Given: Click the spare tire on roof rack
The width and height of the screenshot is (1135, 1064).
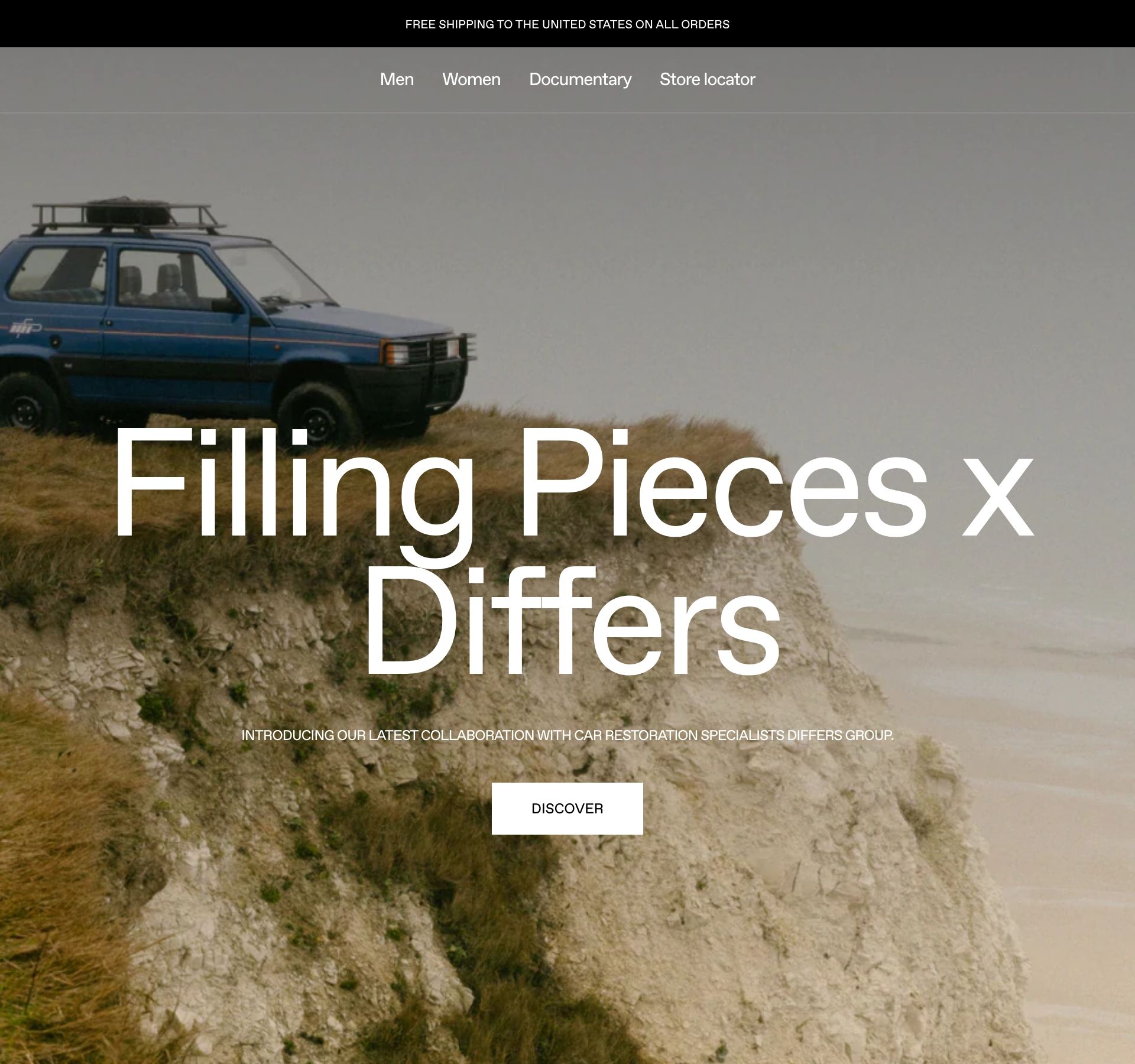Looking at the screenshot, I should point(128,210).
